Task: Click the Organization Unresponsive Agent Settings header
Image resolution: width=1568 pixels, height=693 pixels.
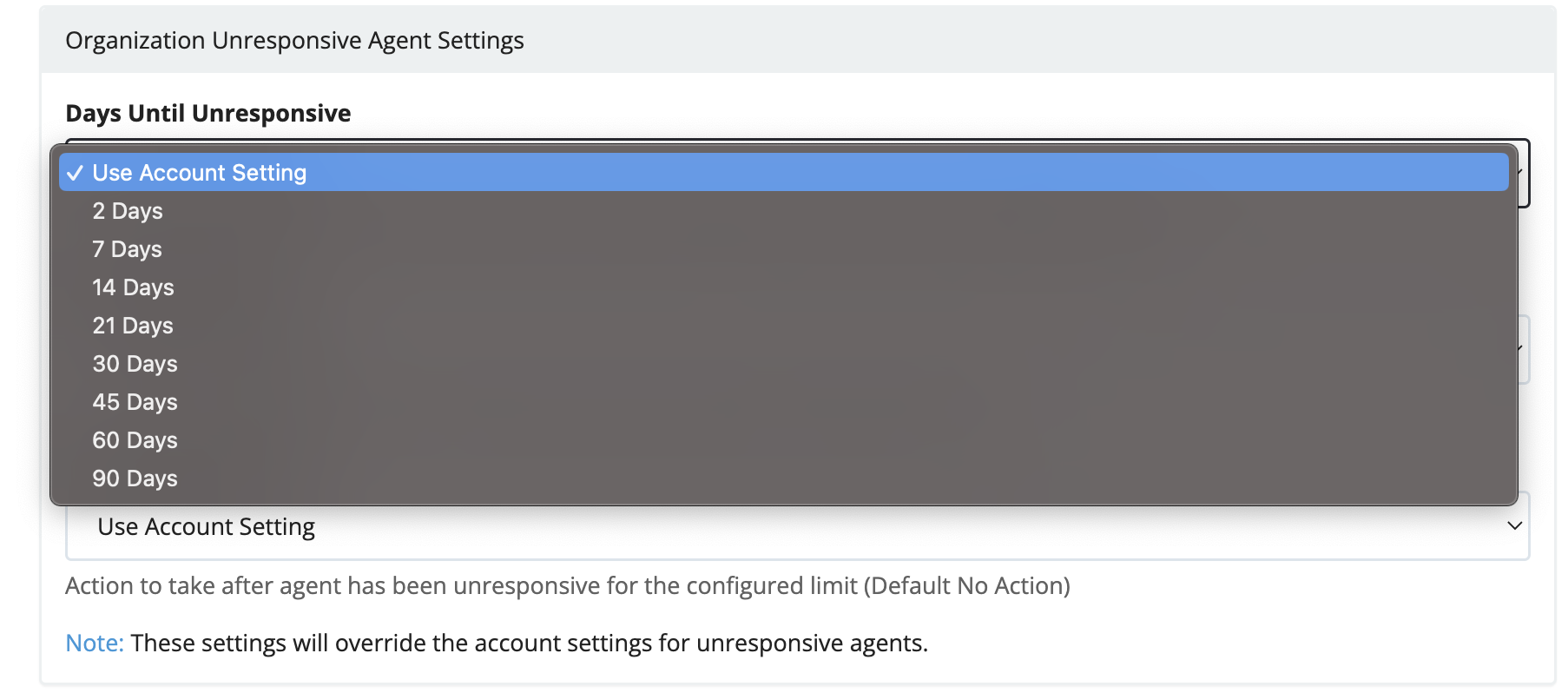Action: tap(294, 41)
